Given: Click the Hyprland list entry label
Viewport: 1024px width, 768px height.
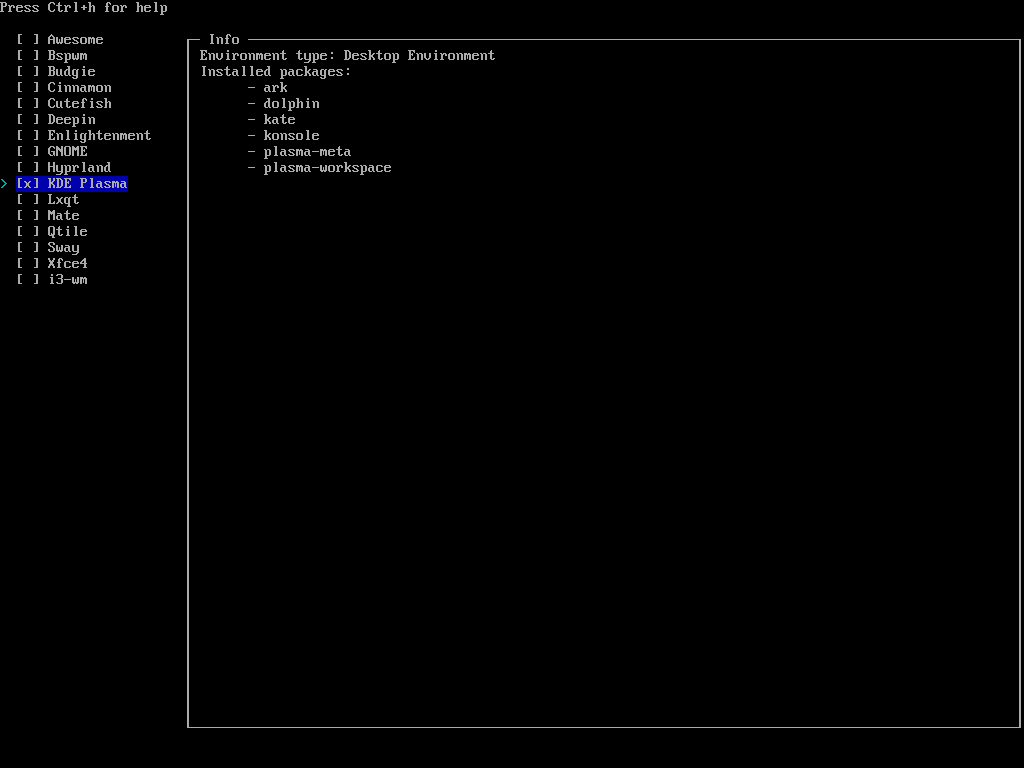Looking at the screenshot, I should [79, 168].
